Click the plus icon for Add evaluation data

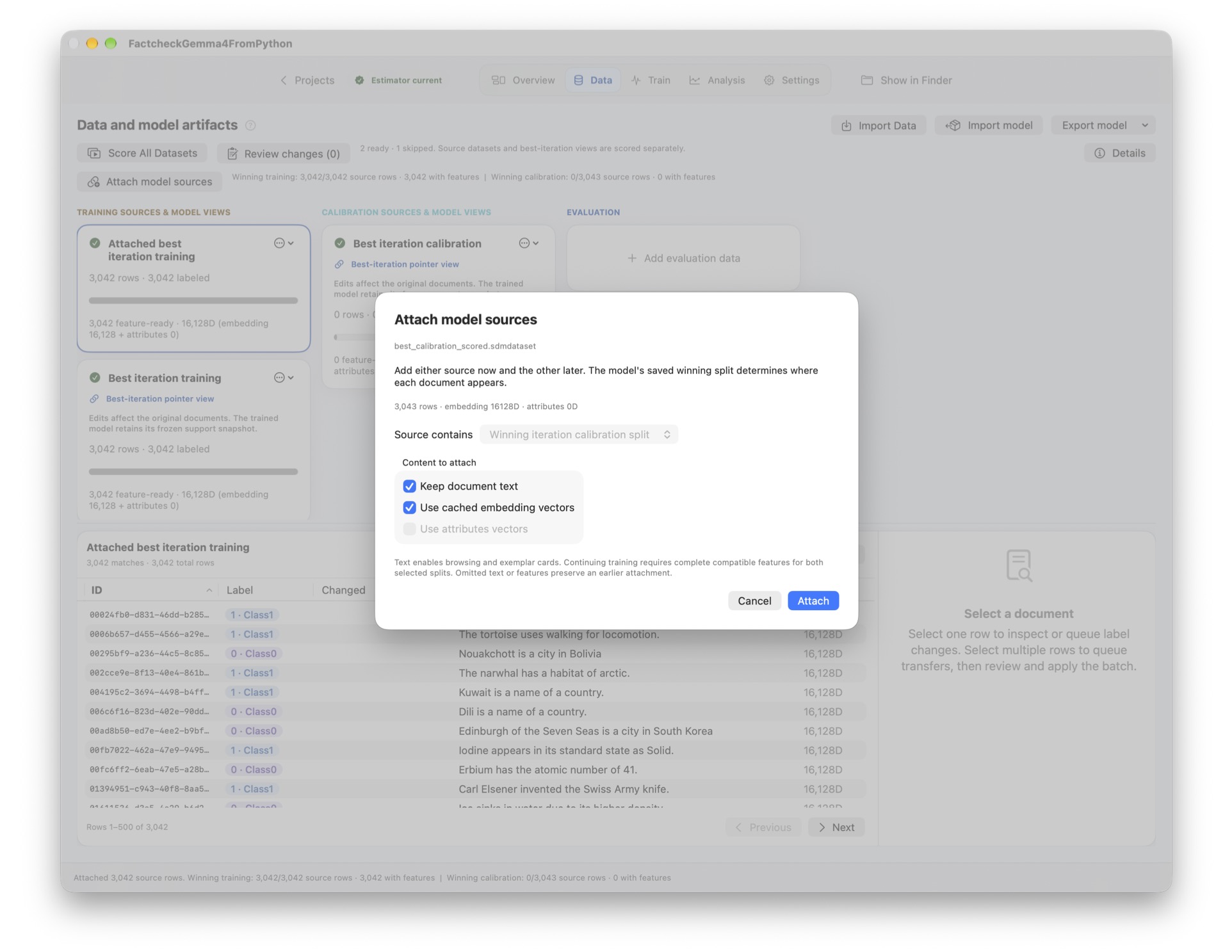click(632, 258)
